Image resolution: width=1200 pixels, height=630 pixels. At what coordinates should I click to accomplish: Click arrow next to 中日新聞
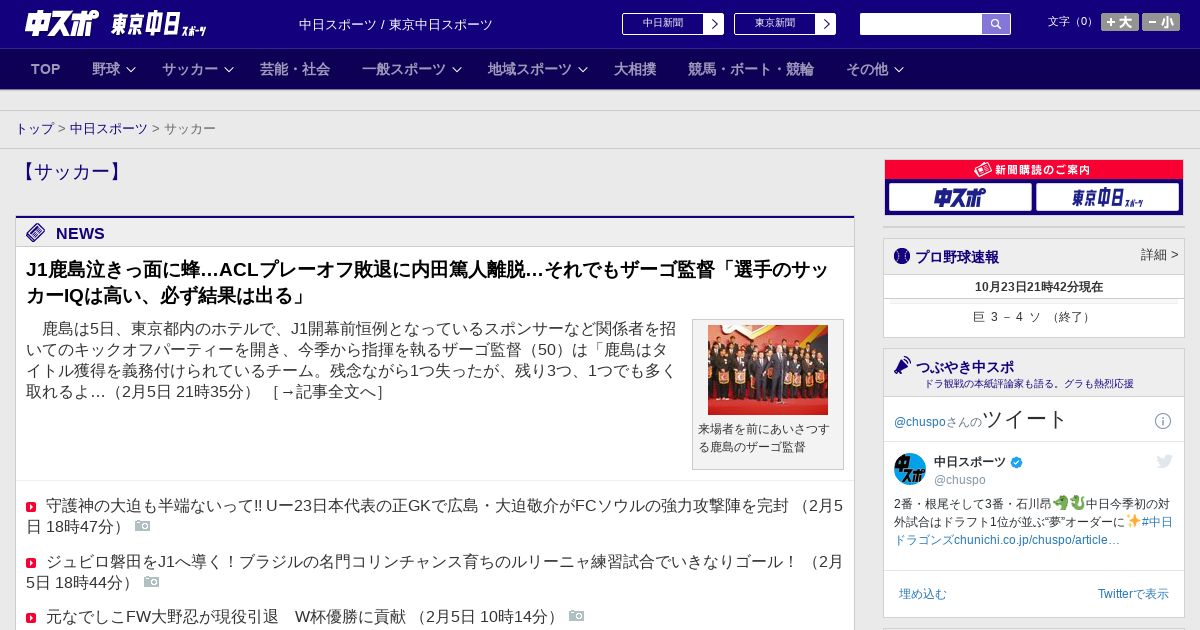click(714, 24)
